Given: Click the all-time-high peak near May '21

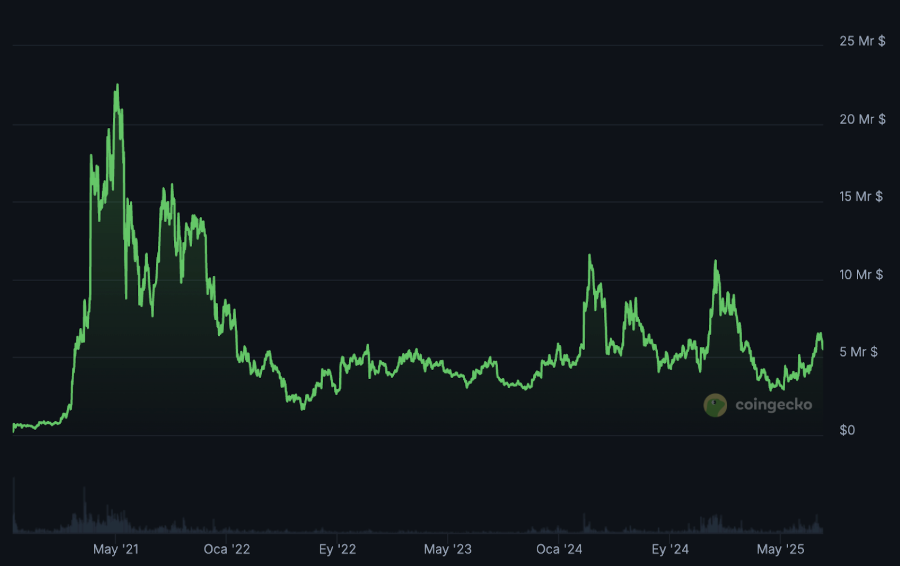Looking at the screenshot, I should 117,85.
